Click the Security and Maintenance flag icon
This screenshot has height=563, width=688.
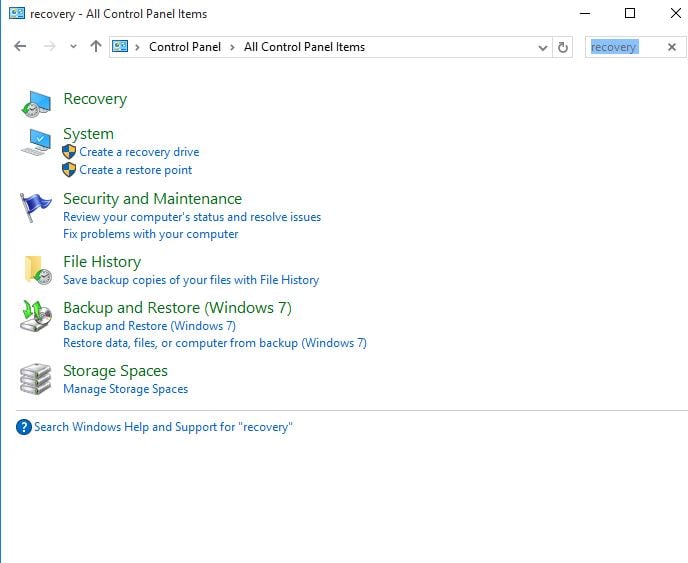[36, 207]
